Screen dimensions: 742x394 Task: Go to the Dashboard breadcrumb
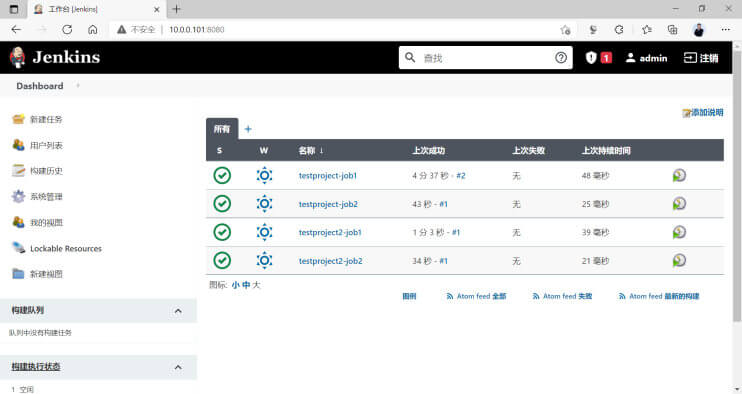click(x=40, y=86)
